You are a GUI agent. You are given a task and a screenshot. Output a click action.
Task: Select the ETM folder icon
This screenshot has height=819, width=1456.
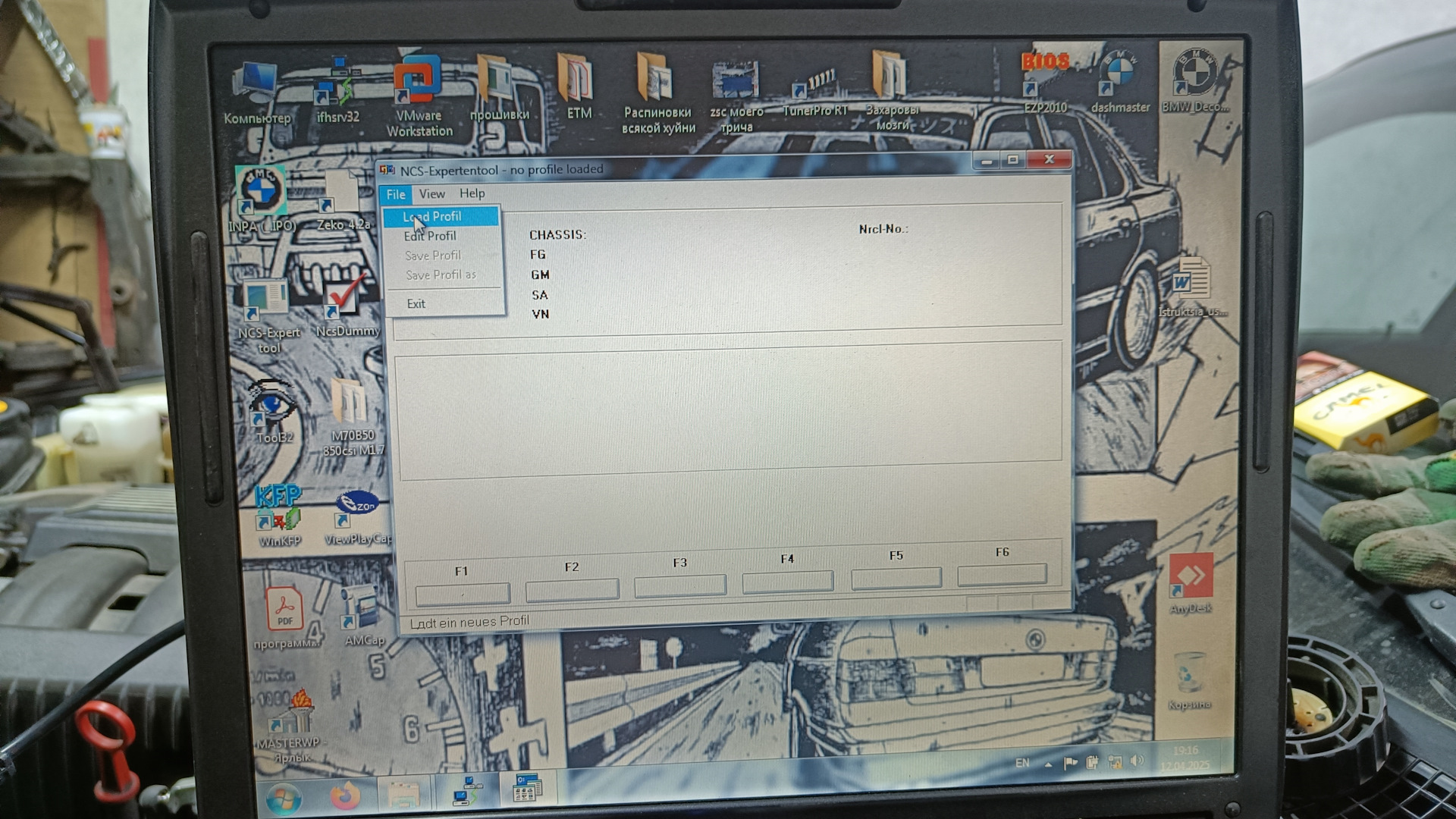[x=577, y=85]
